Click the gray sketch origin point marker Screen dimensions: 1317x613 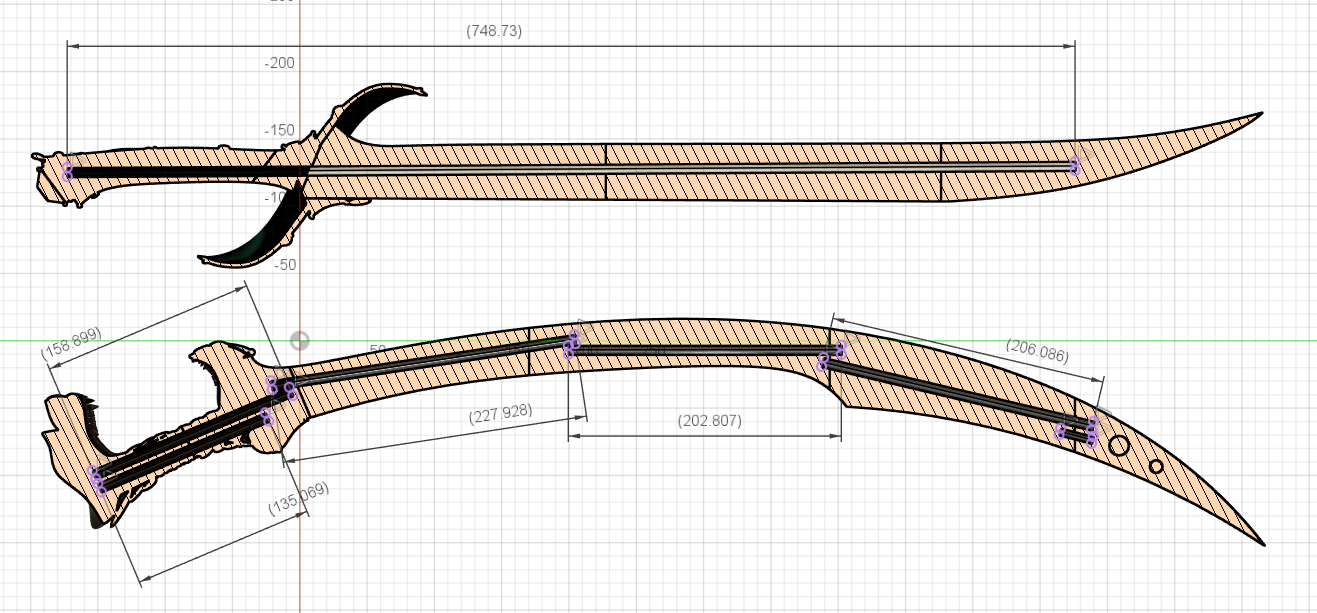(x=299, y=341)
